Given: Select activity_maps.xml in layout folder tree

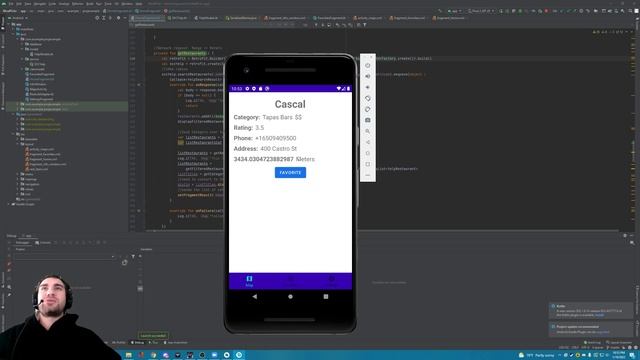Looking at the screenshot, I should click(41, 149).
